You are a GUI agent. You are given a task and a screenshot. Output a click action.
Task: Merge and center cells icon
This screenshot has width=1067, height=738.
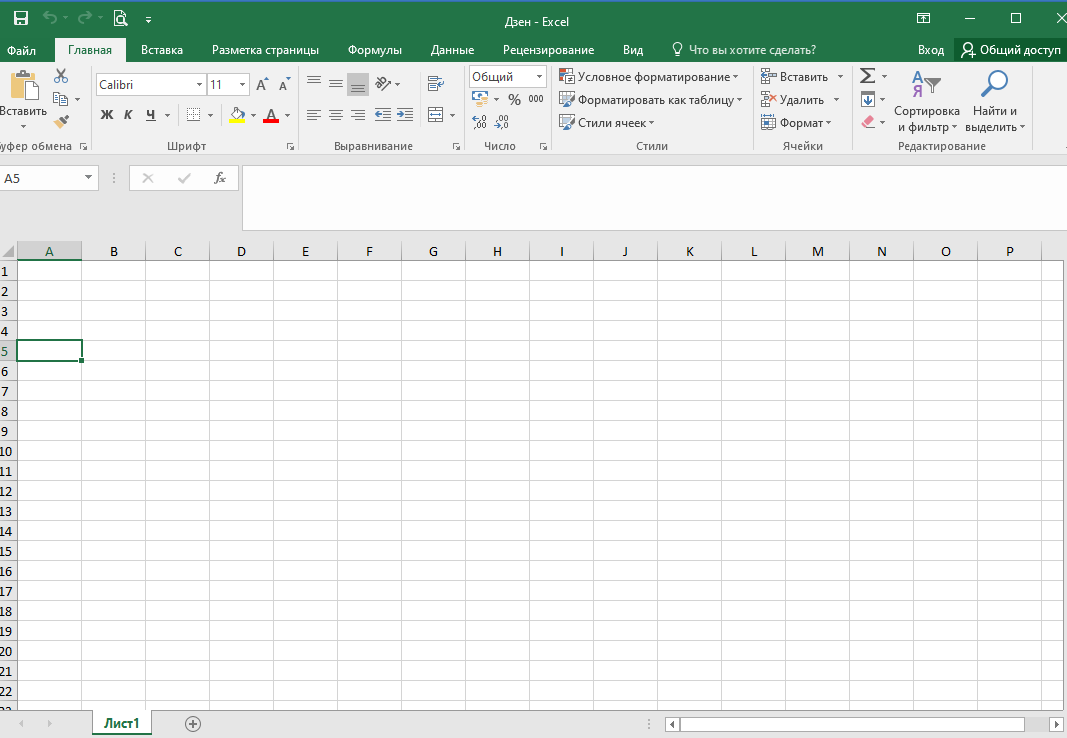click(x=436, y=115)
